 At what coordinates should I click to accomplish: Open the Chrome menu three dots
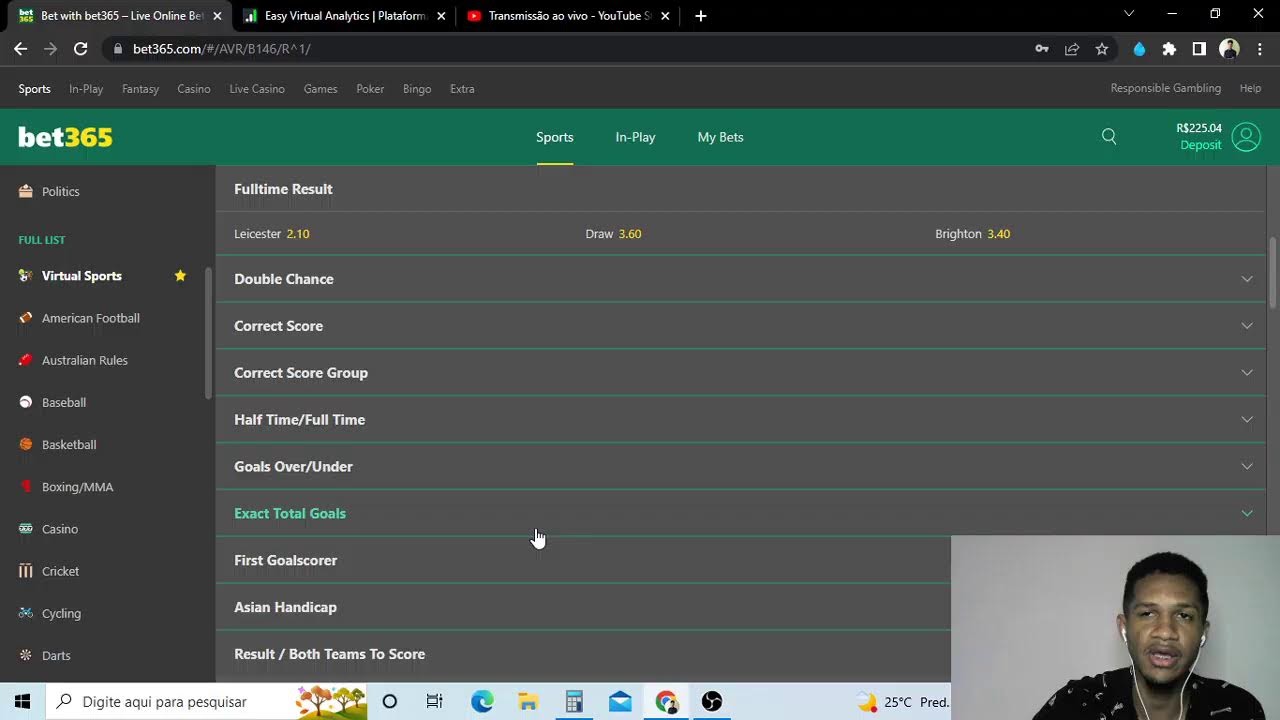[x=1259, y=48]
